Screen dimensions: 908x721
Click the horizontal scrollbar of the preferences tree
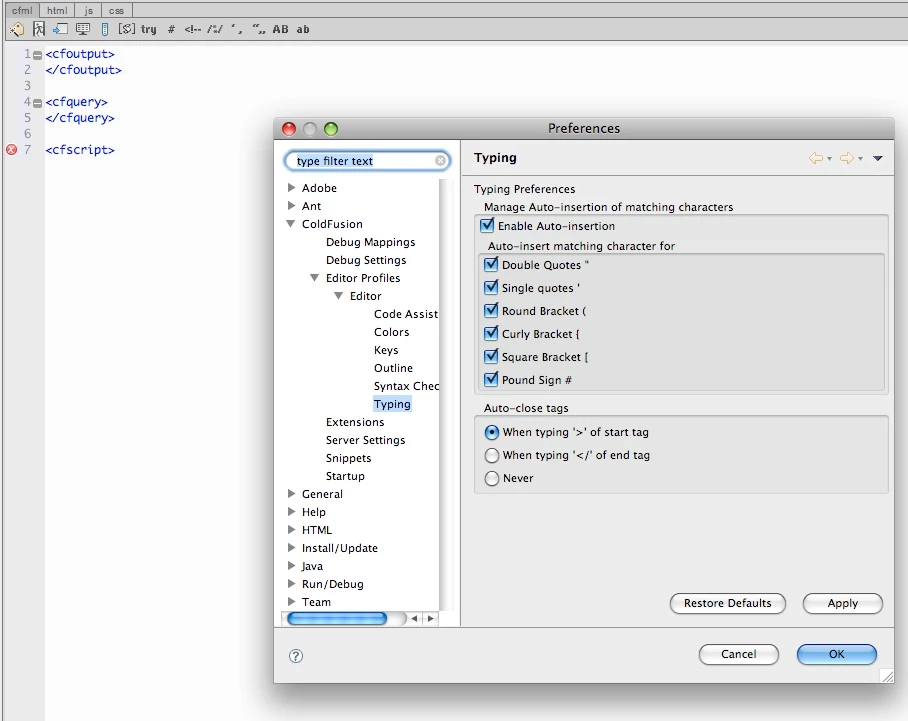point(337,618)
